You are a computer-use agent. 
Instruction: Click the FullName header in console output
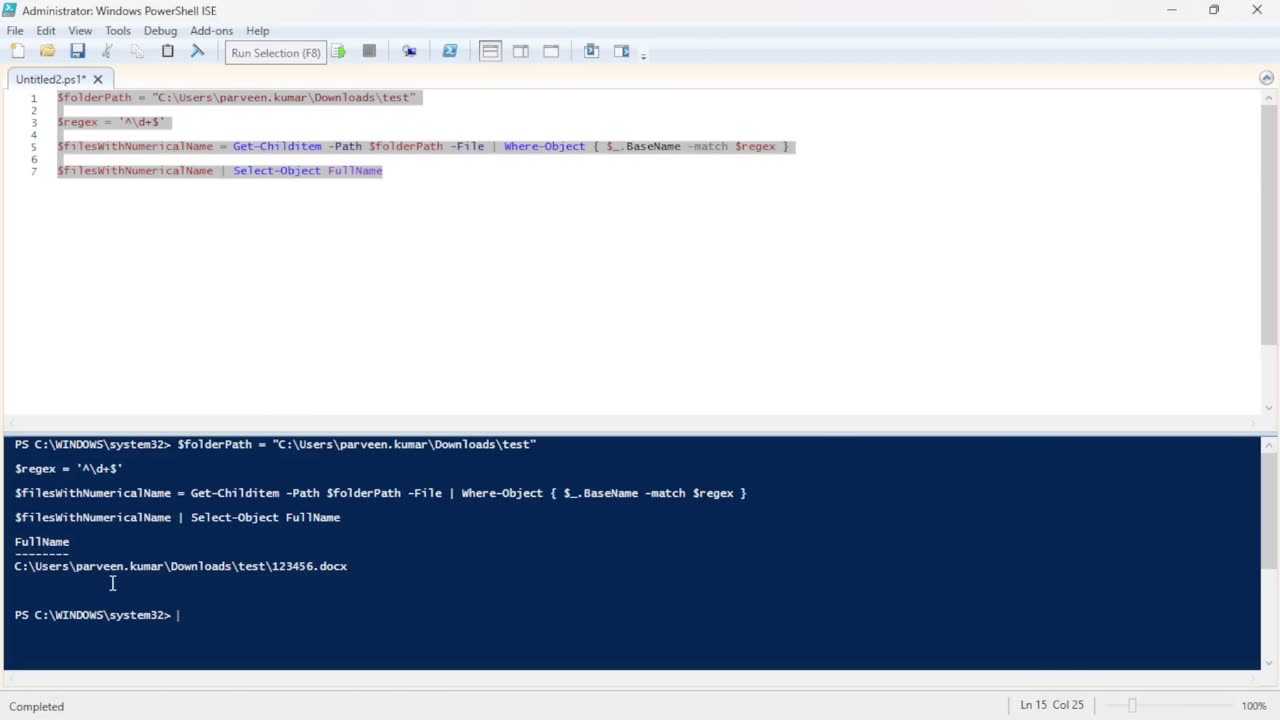click(x=42, y=542)
